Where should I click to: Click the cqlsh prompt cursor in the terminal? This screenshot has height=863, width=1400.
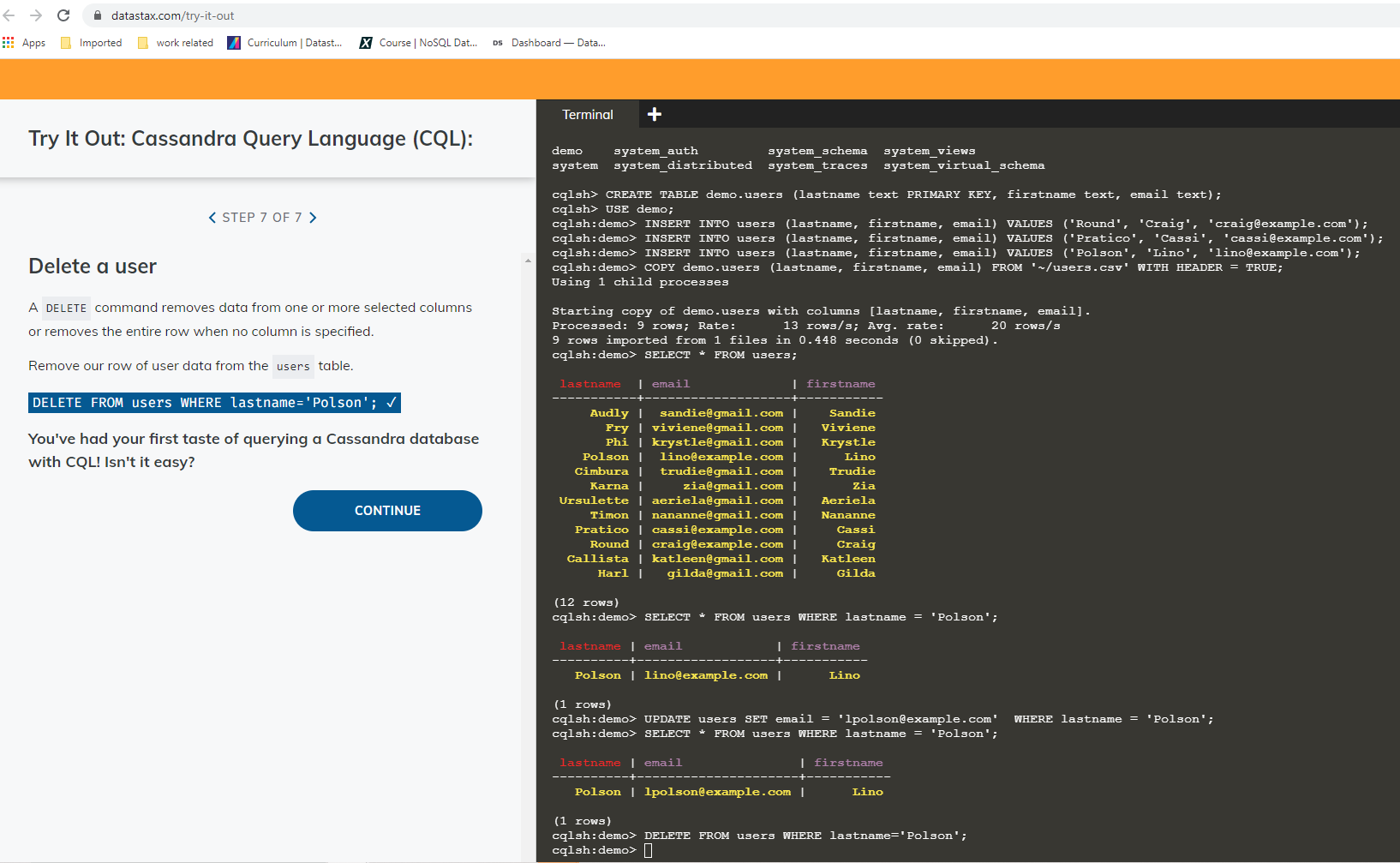[648, 849]
